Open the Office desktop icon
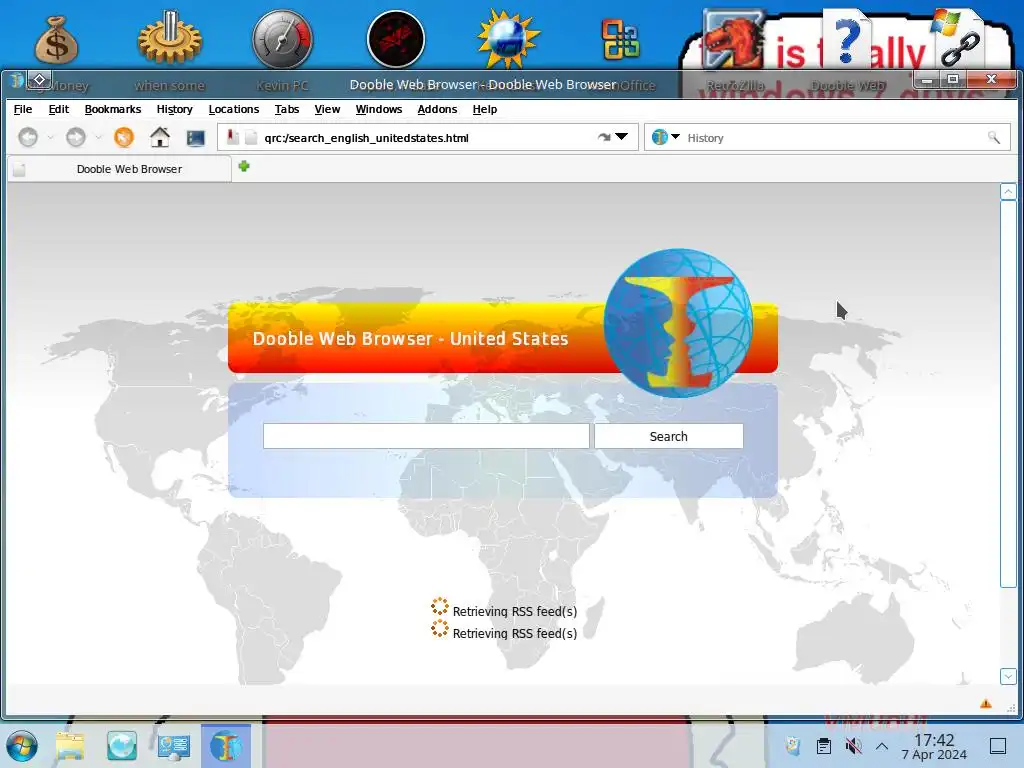This screenshot has width=1024, height=768. (620, 40)
